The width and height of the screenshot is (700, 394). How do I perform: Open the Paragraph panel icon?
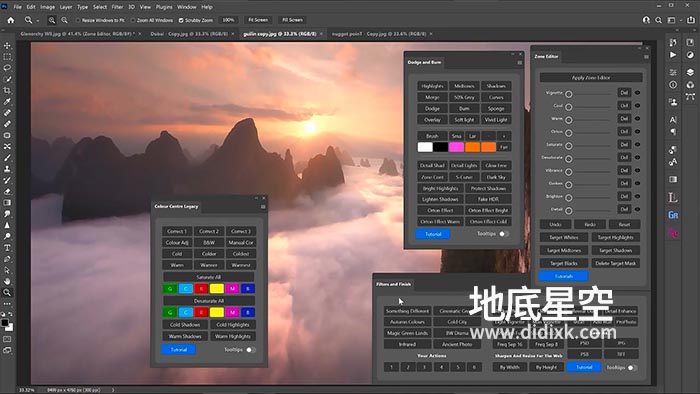pyautogui.click(x=673, y=132)
